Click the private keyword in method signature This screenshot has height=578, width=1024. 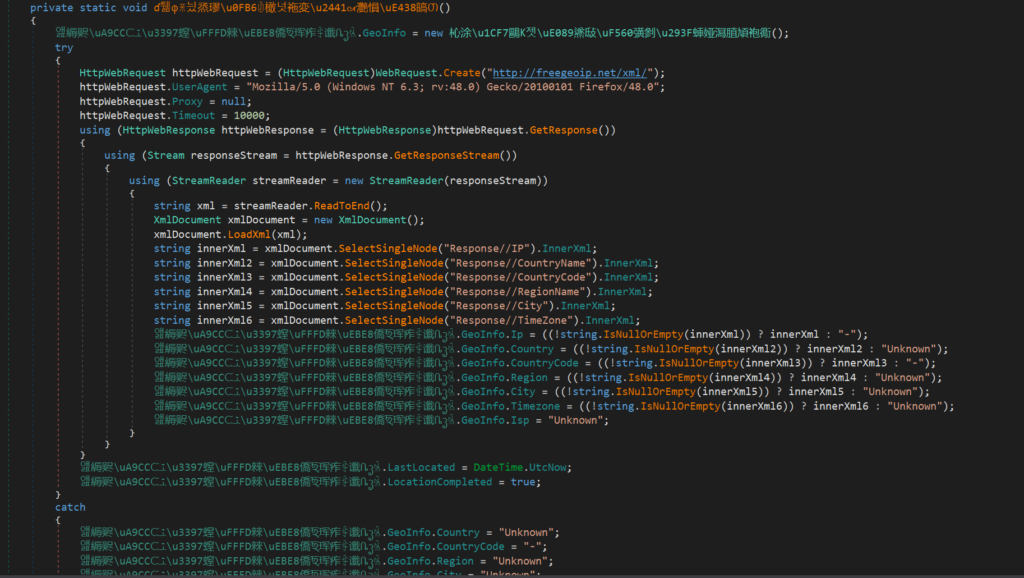pos(52,8)
